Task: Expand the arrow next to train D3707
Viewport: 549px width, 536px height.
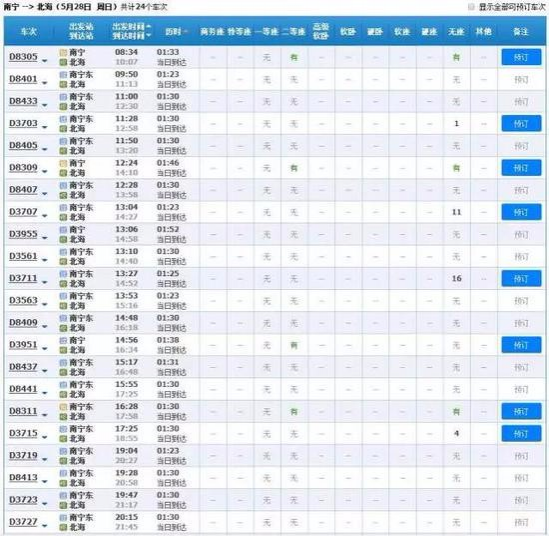Action: pyautogui.click(x=44, y=216)
